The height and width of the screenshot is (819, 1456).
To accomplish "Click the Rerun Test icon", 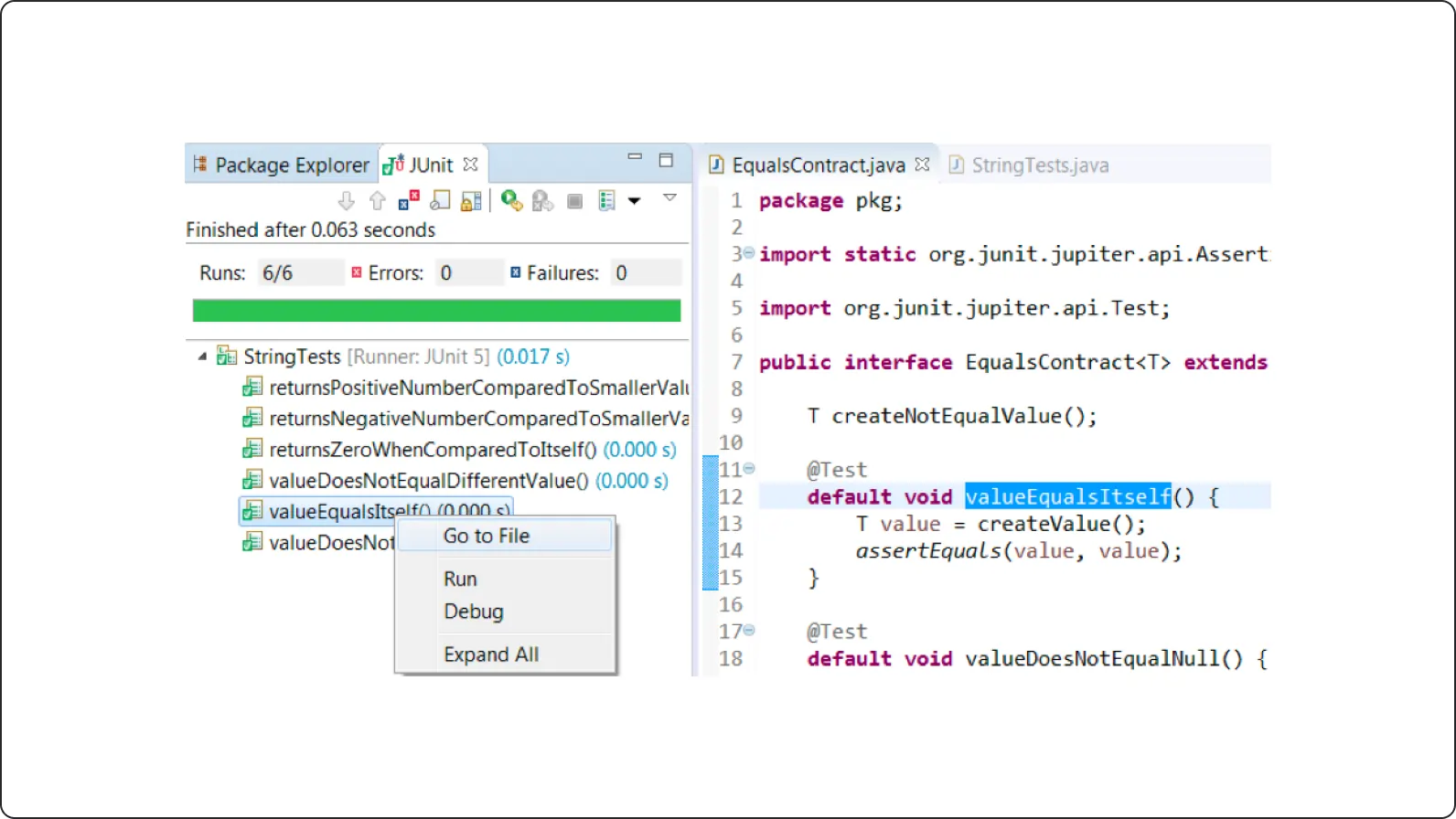I will [x=512, y=201].
